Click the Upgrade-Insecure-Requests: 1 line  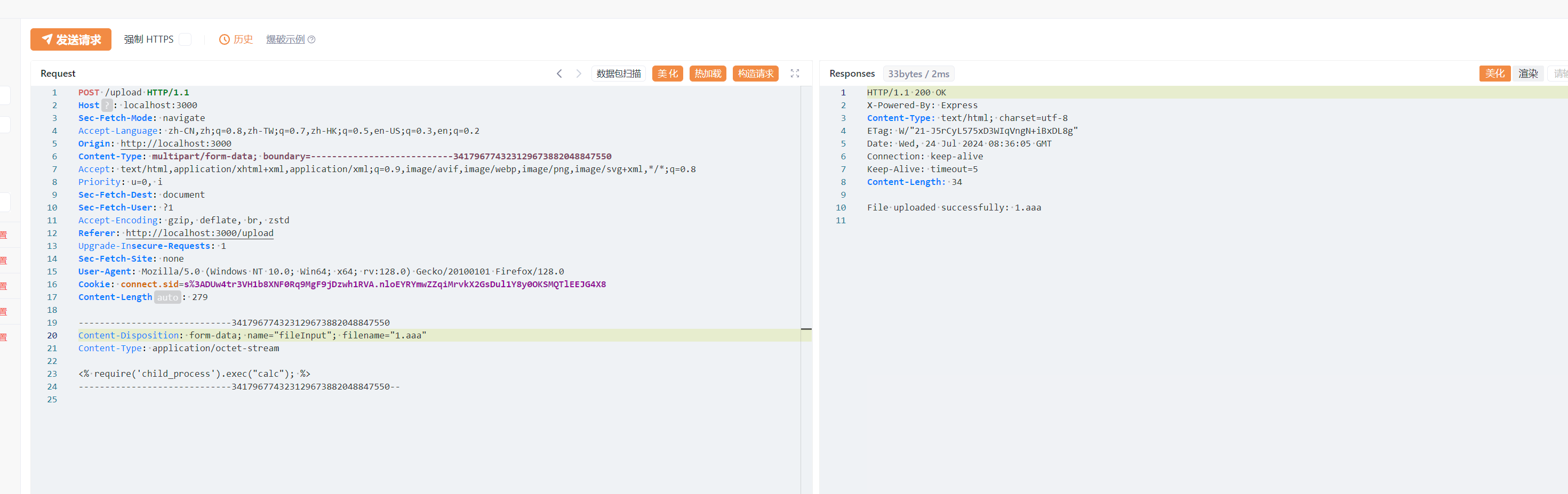[152, 246]
